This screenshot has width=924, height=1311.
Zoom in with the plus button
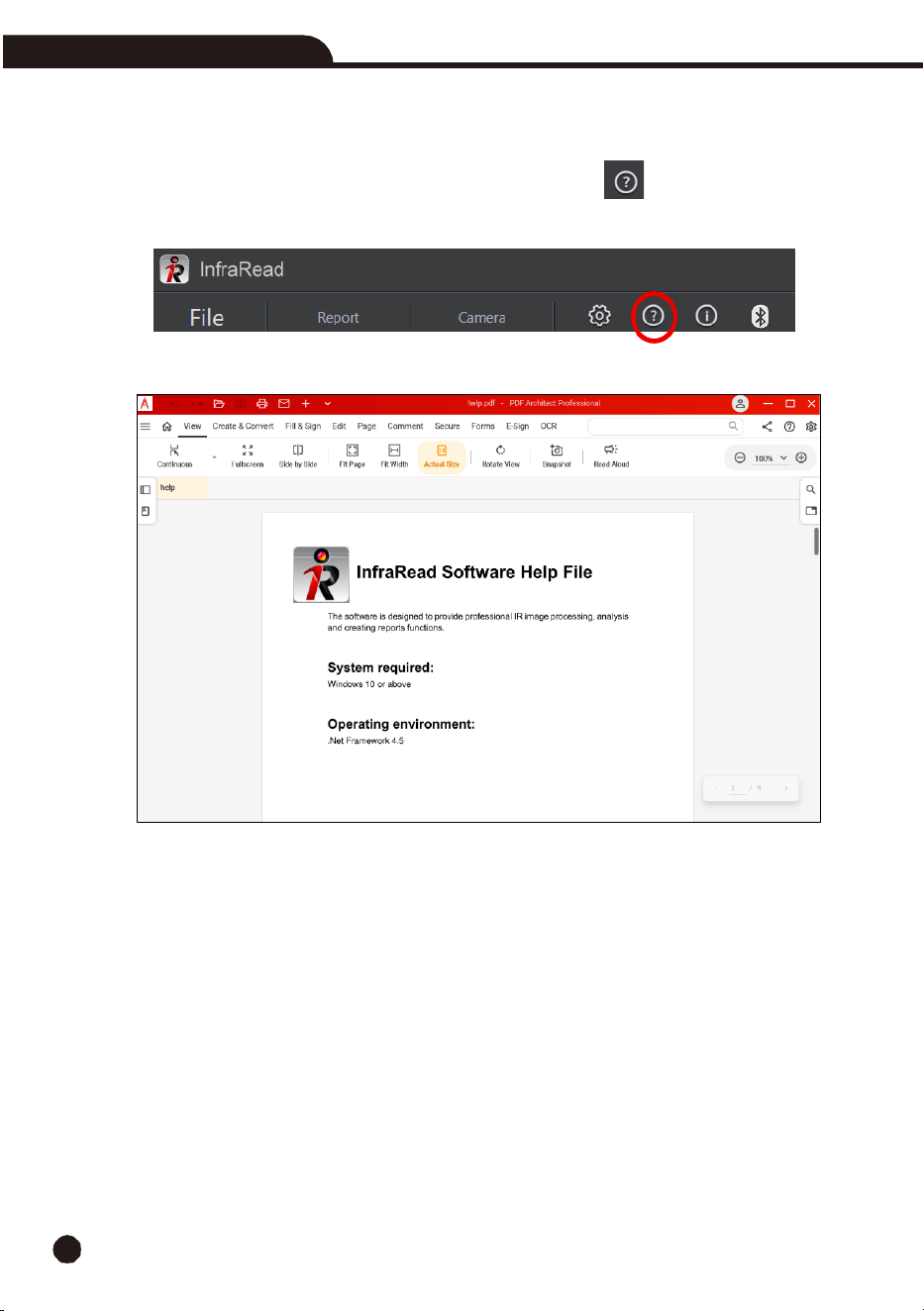(801, 457)
